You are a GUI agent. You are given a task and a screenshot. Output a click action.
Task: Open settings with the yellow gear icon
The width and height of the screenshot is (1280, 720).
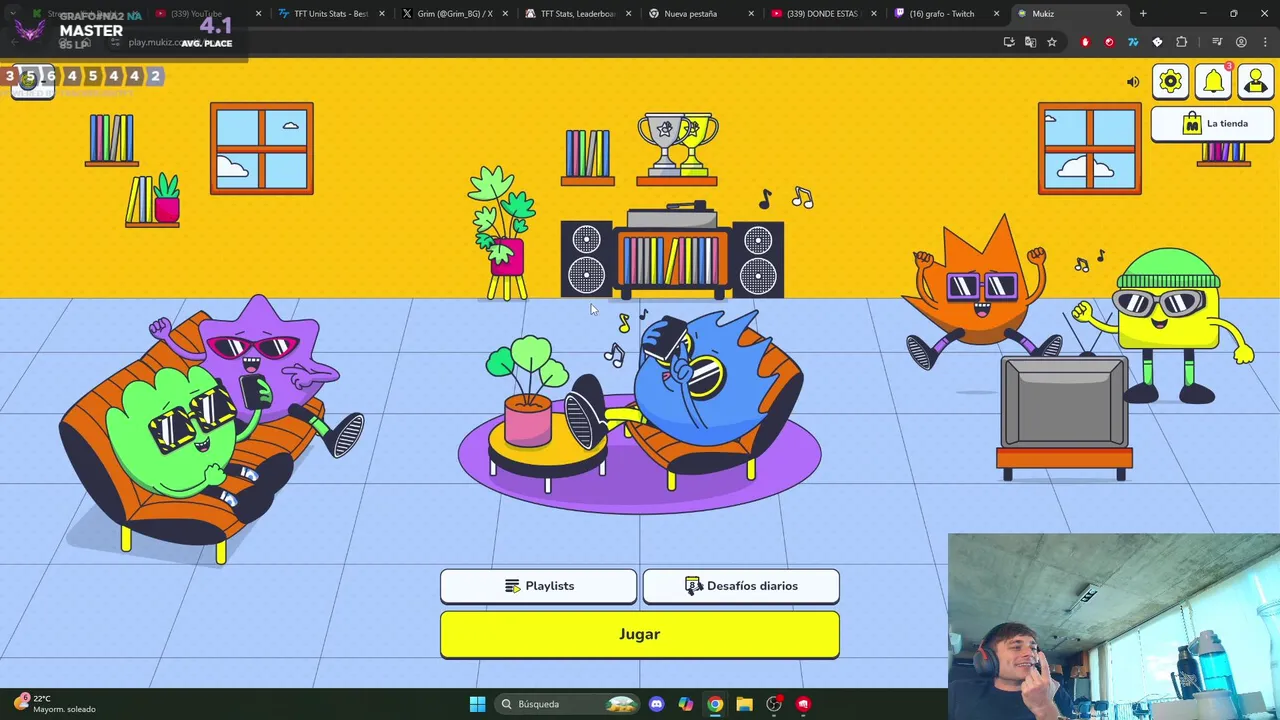(x=1171, y=82)
